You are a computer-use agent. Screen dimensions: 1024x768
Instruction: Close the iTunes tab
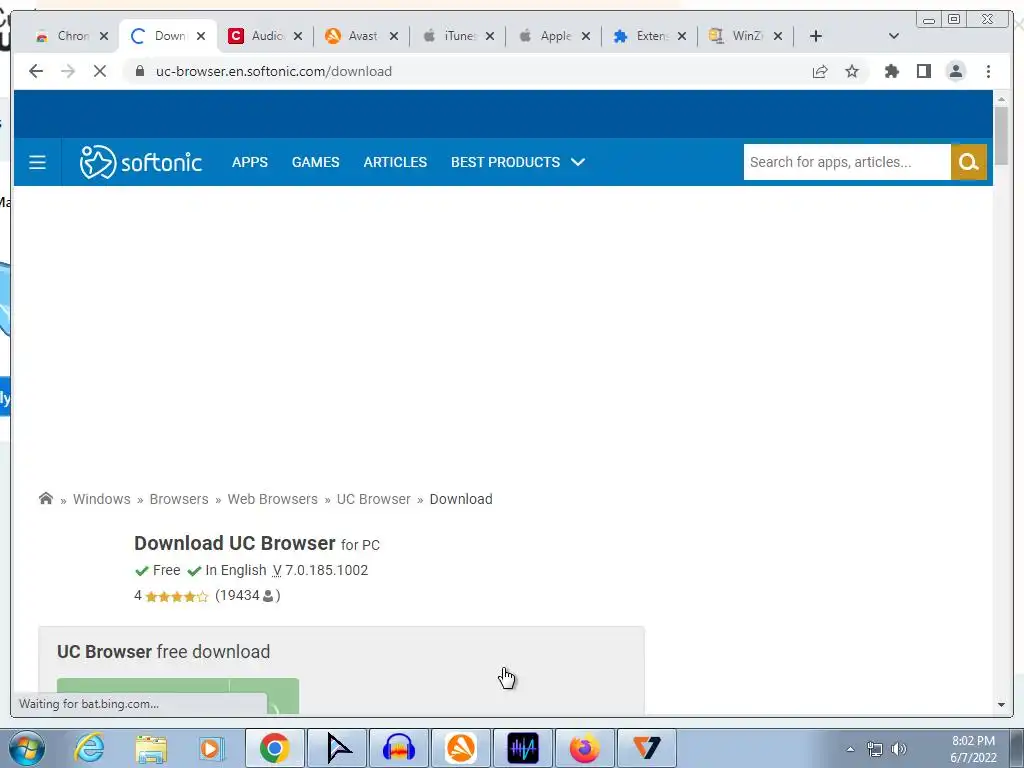(x=490, y=36)
